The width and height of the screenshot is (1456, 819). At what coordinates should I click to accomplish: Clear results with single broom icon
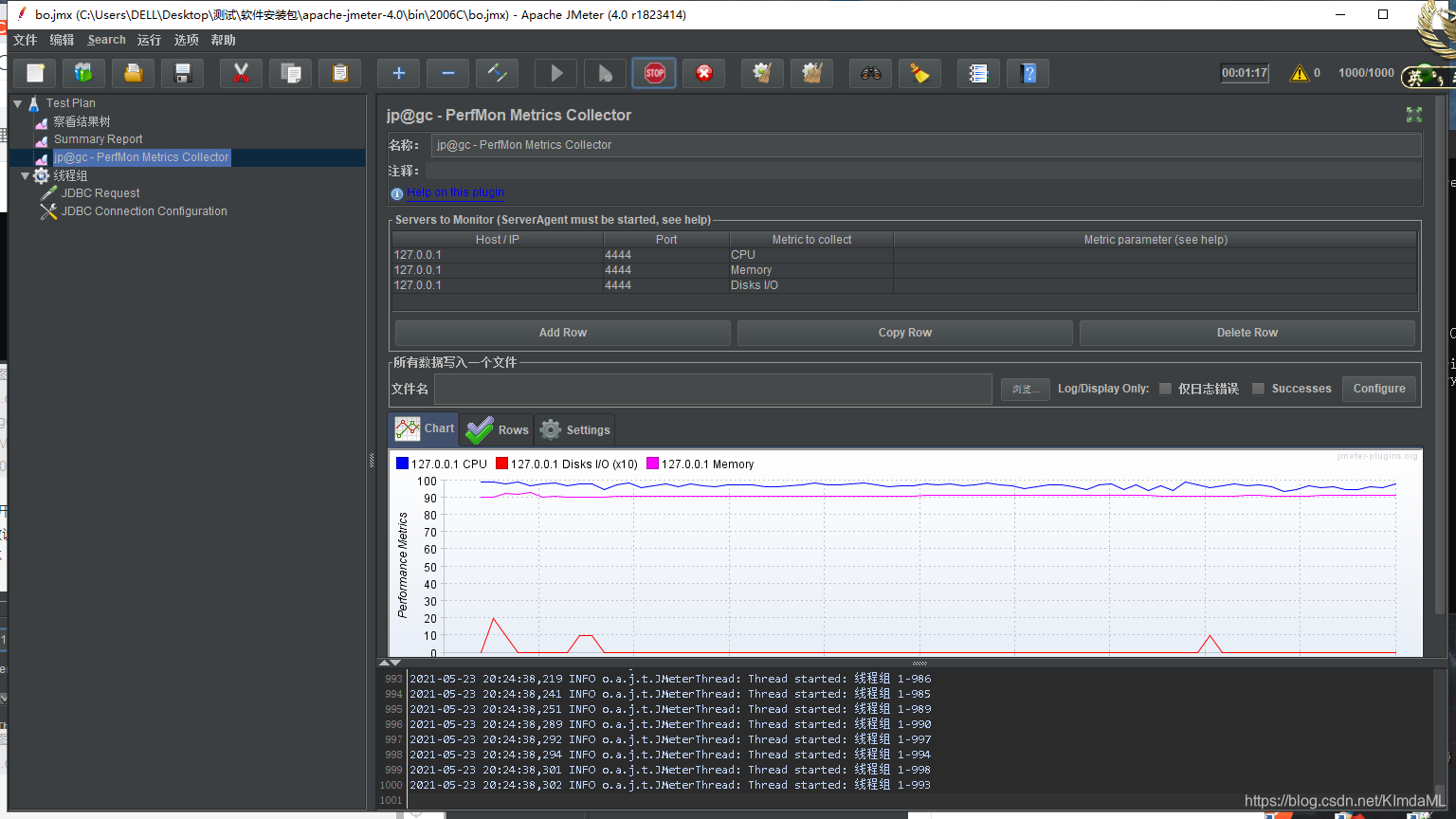pyautogui.click(x=762, y=73)
